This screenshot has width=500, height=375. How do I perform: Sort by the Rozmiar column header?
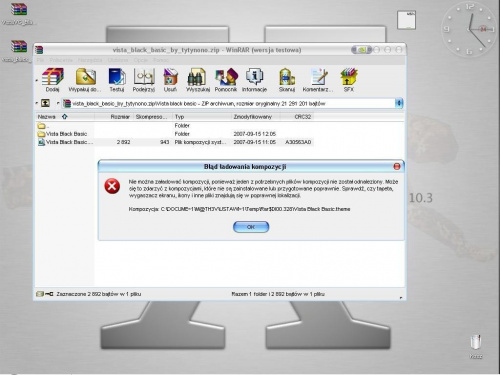coord(114,117)
